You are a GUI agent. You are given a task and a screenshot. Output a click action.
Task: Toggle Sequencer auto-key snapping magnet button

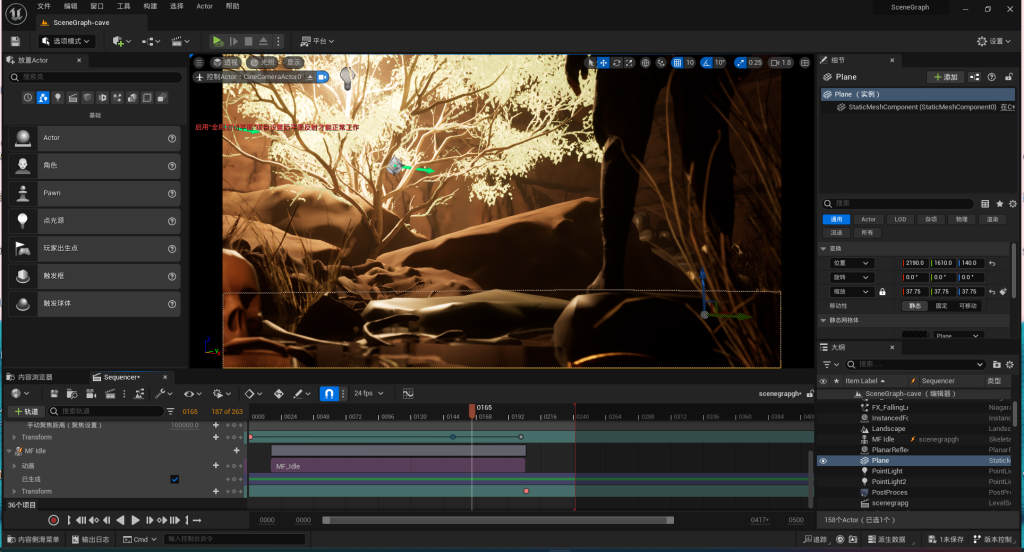329,393
